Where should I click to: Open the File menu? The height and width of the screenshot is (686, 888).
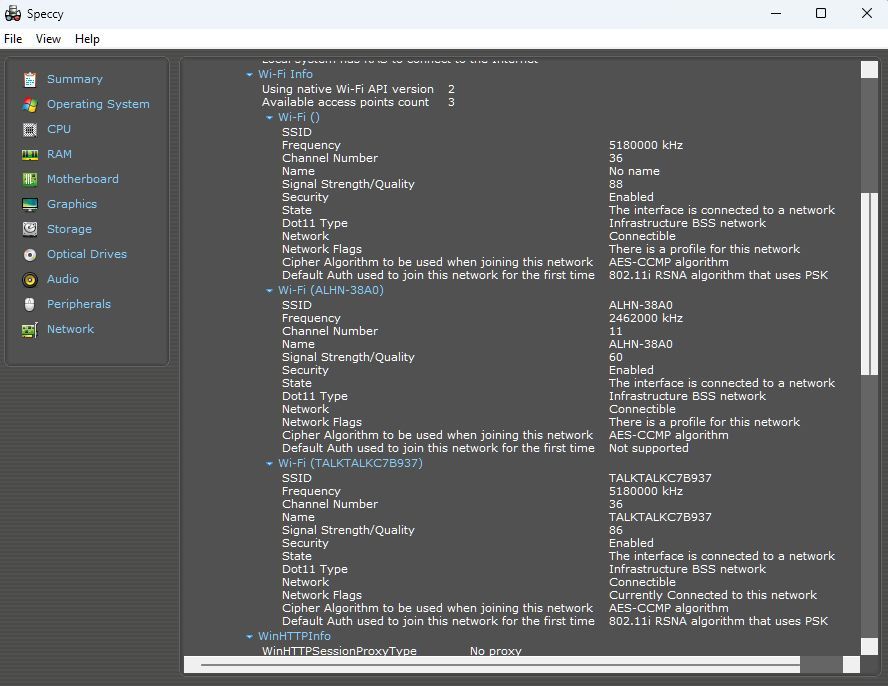(x=13, y=39)
